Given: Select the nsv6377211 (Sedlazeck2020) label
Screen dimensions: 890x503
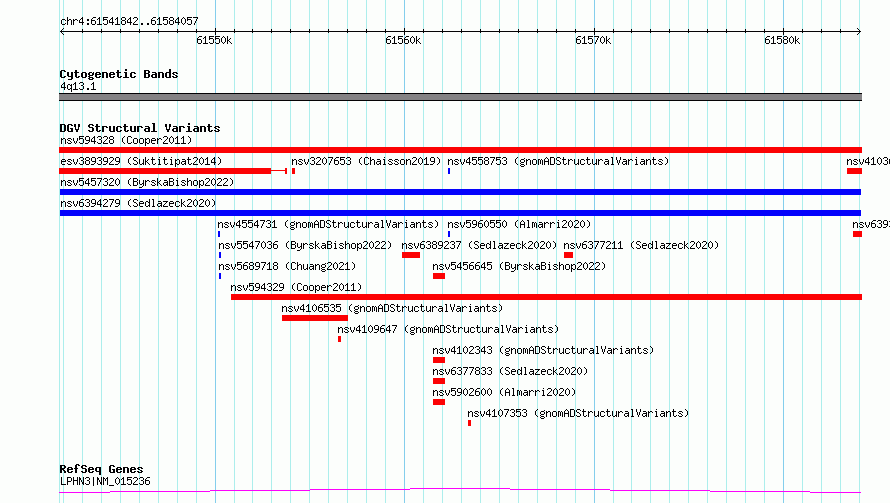Looking at the screenshot, I should (641, 245).
